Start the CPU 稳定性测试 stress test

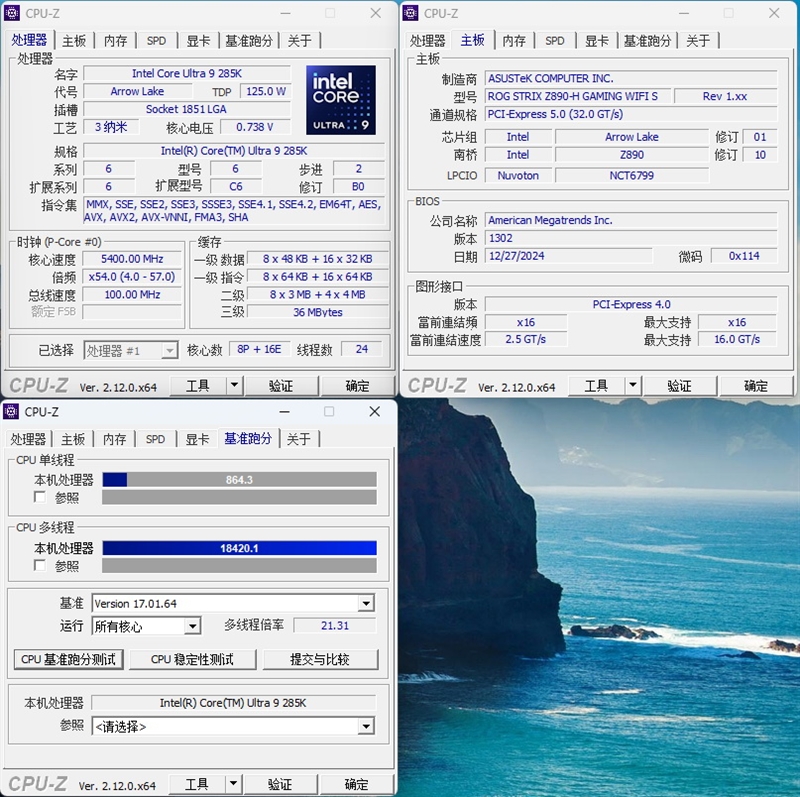(192, 659)
